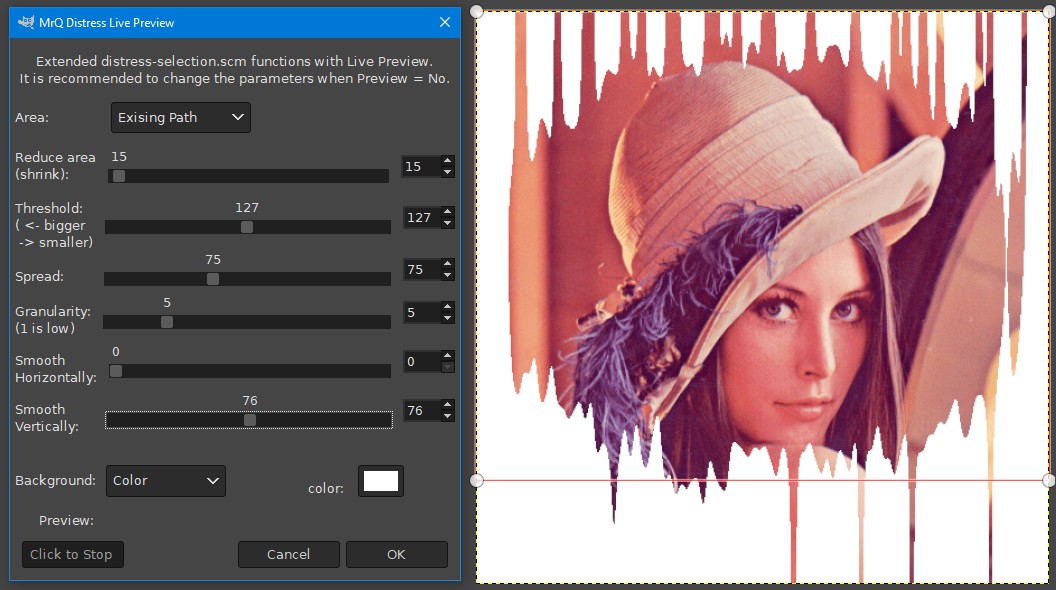Viewport: 1056px width, 590px height.
Task: Click the Granularity slider handle at 5
Action: pyautogui.click(x=167, y=322)
